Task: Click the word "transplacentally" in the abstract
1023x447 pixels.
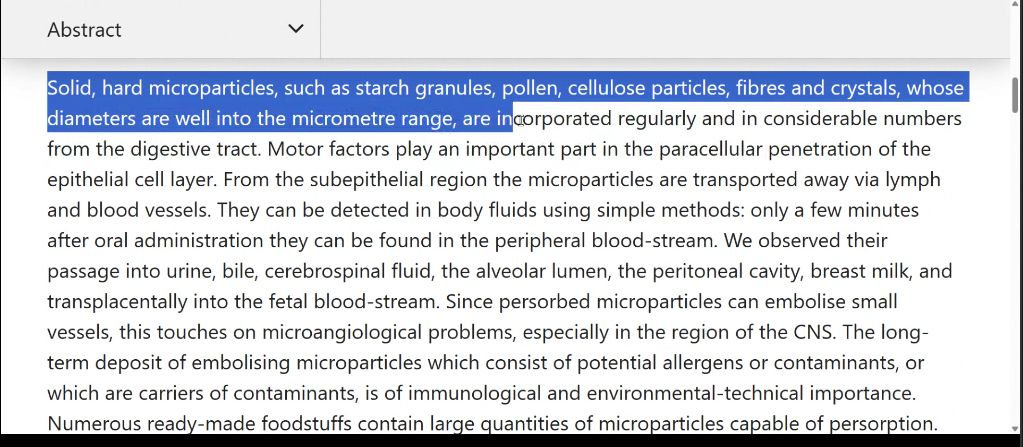Action: (x=117, y=301)
